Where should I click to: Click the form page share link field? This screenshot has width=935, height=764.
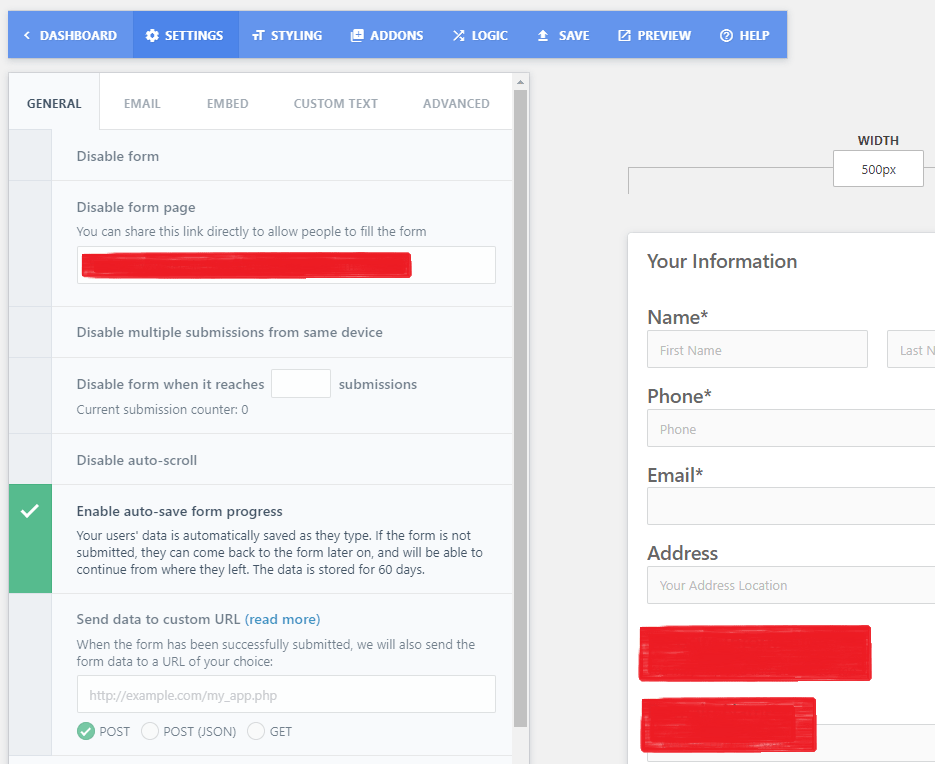point(286,265)
